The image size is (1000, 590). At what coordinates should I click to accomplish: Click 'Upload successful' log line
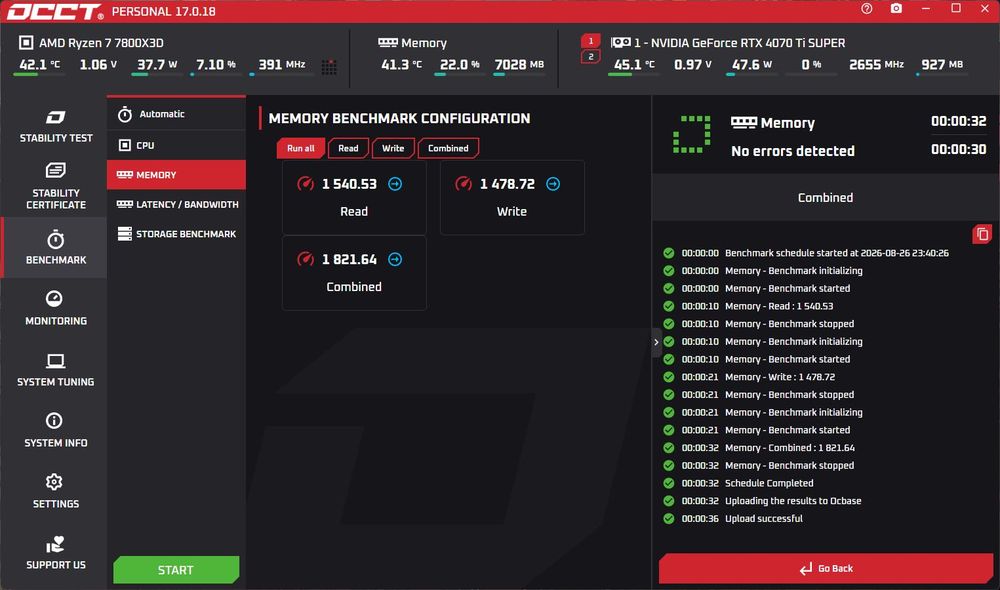tap(763, 519)
